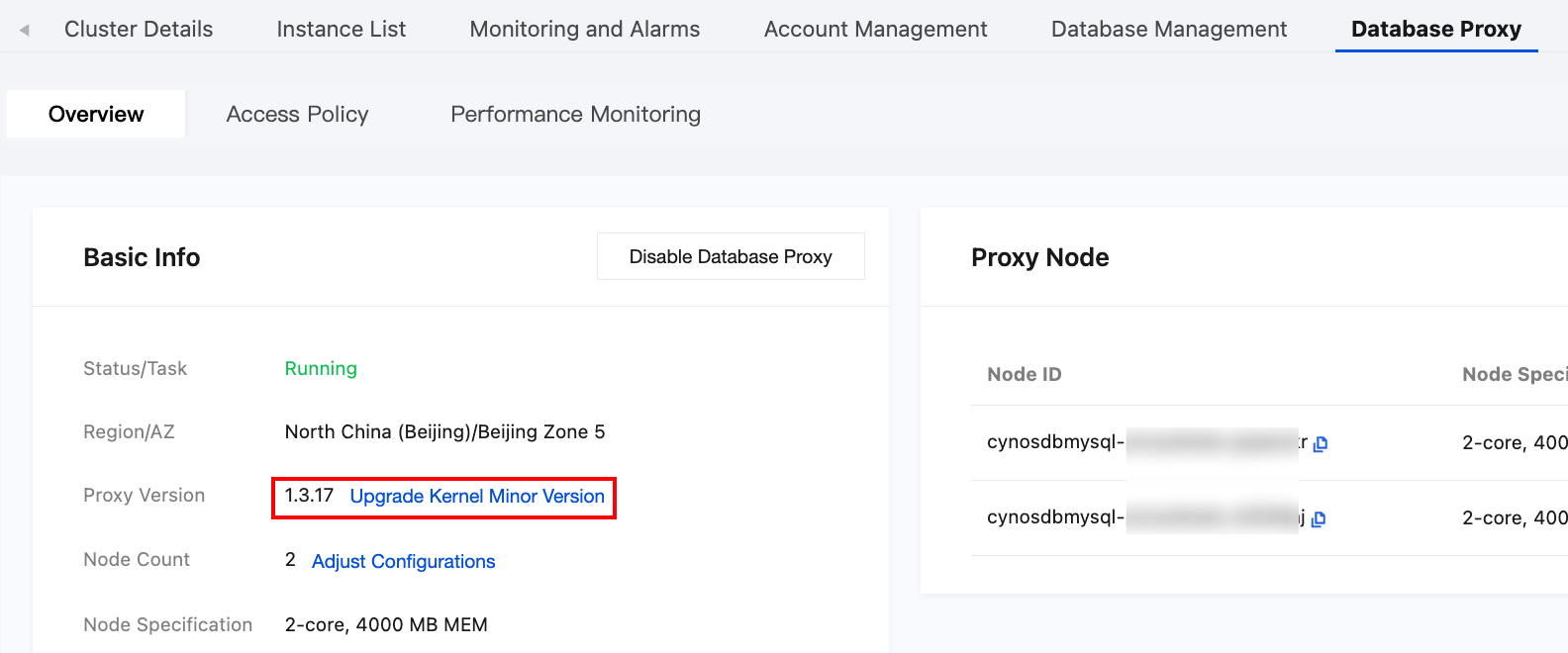Open the Adjust Configurations link

(403, 562)
